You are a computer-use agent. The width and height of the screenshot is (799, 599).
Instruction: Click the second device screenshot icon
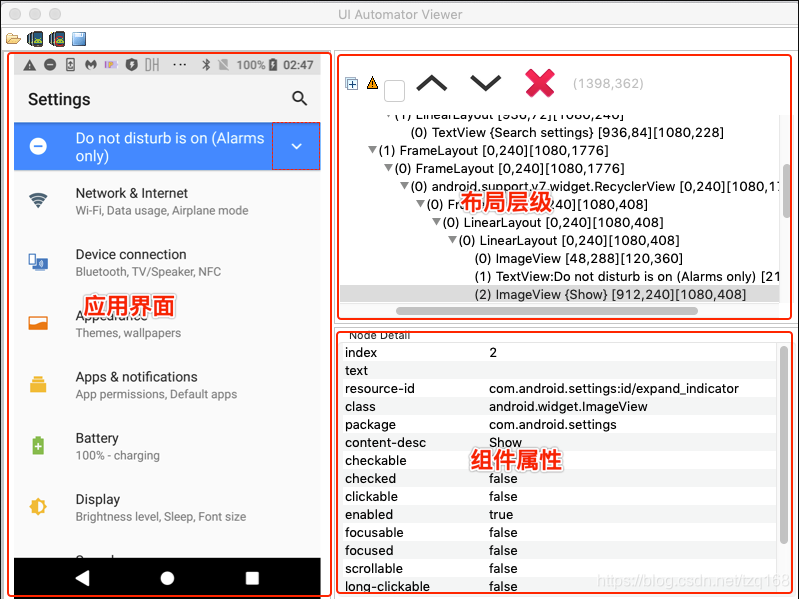coord(57,39)
